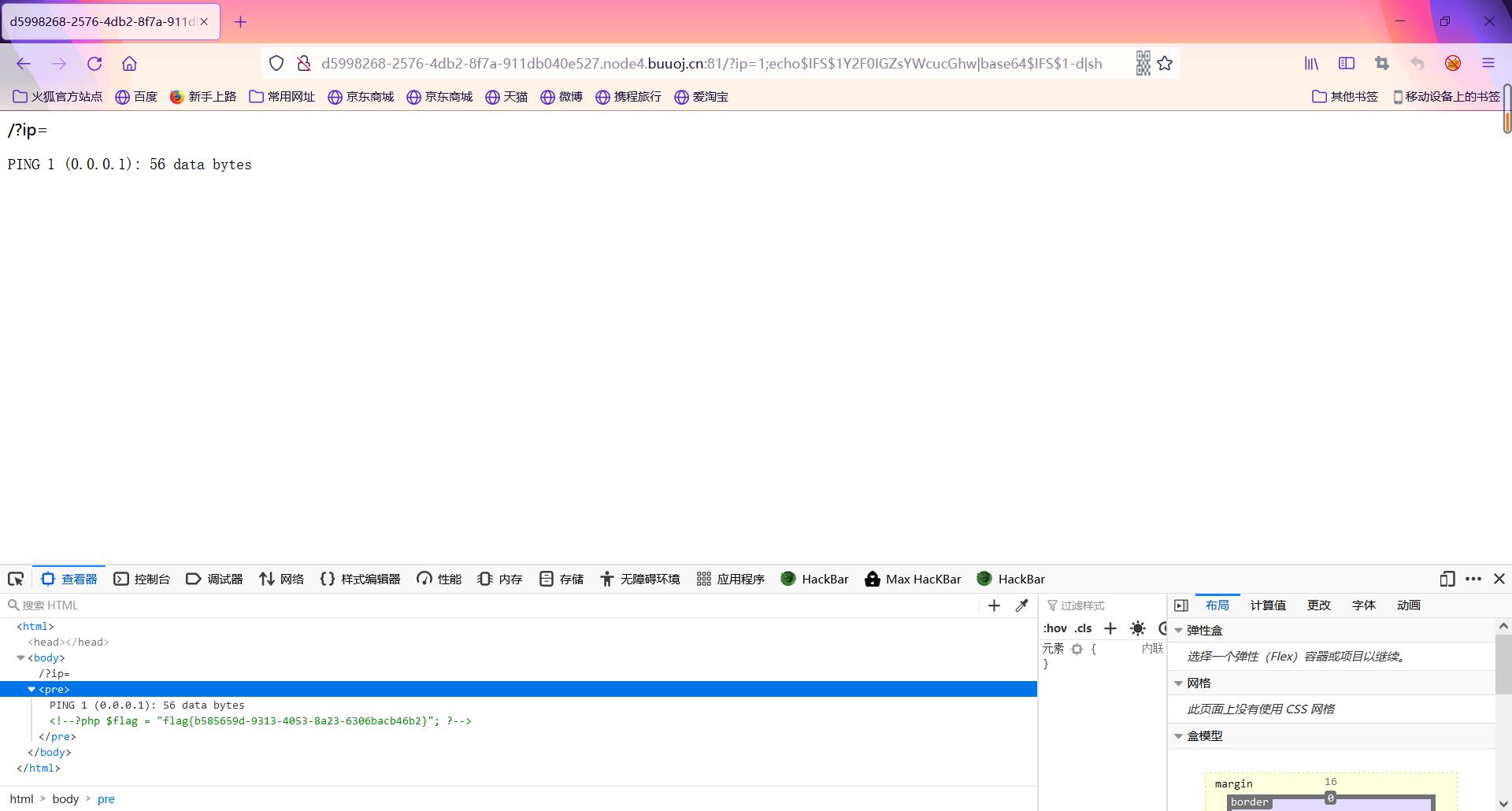Open the 应用程序 application tab

click(731, 580)
